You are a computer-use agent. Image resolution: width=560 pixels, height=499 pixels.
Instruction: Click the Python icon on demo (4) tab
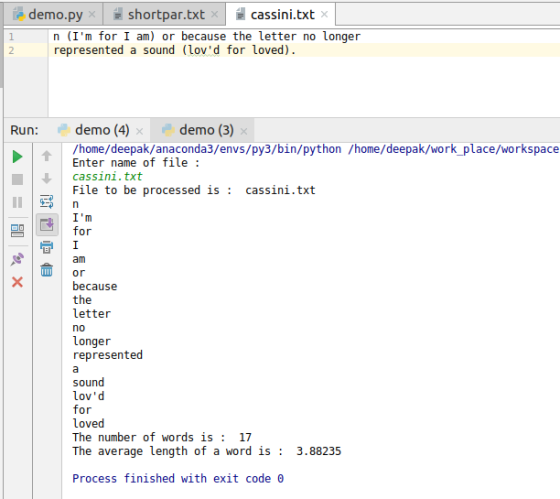point(64,130)
